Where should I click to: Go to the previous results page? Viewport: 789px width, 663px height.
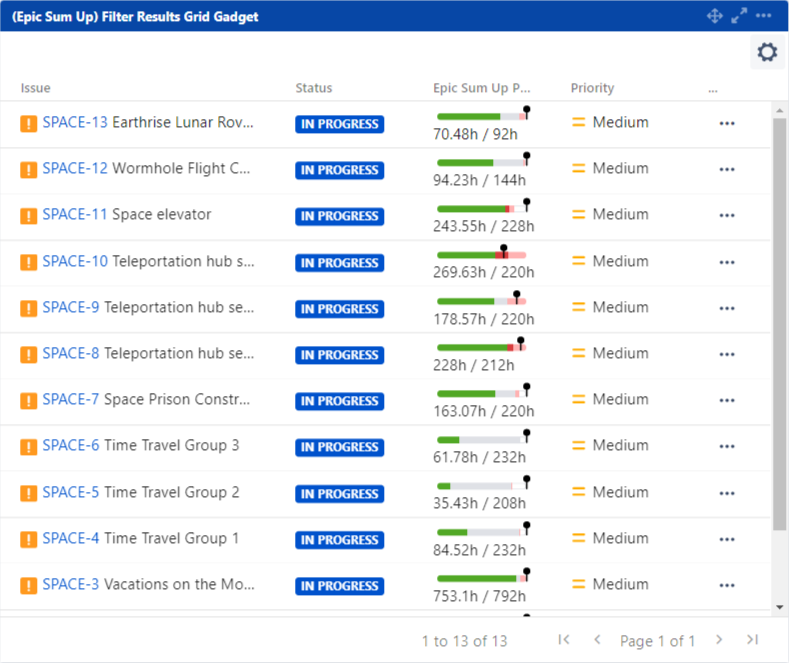pos(597,640)
